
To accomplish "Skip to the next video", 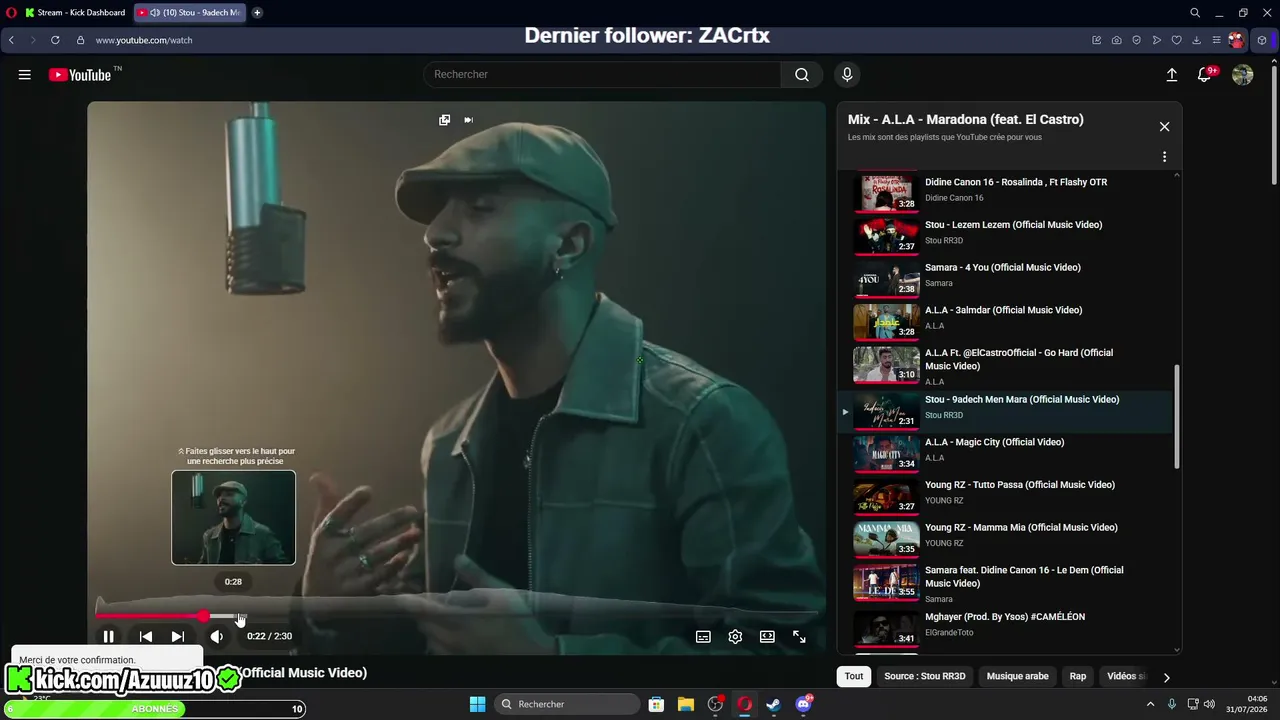I will tap(178, 636).
